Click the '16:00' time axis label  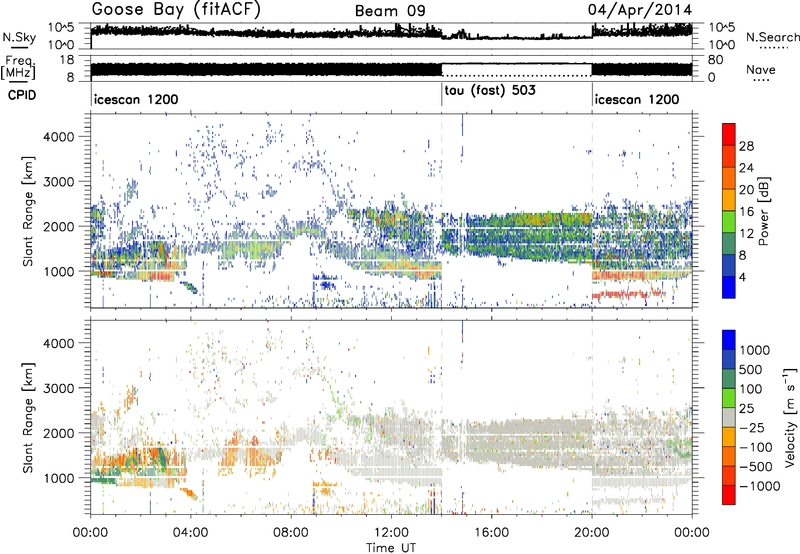coord(491,533)
